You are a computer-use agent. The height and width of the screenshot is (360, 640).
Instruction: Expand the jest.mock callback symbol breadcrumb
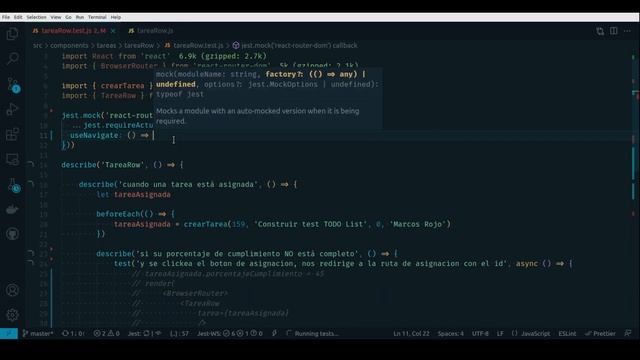pyautogui.click(x=295, y=45)
